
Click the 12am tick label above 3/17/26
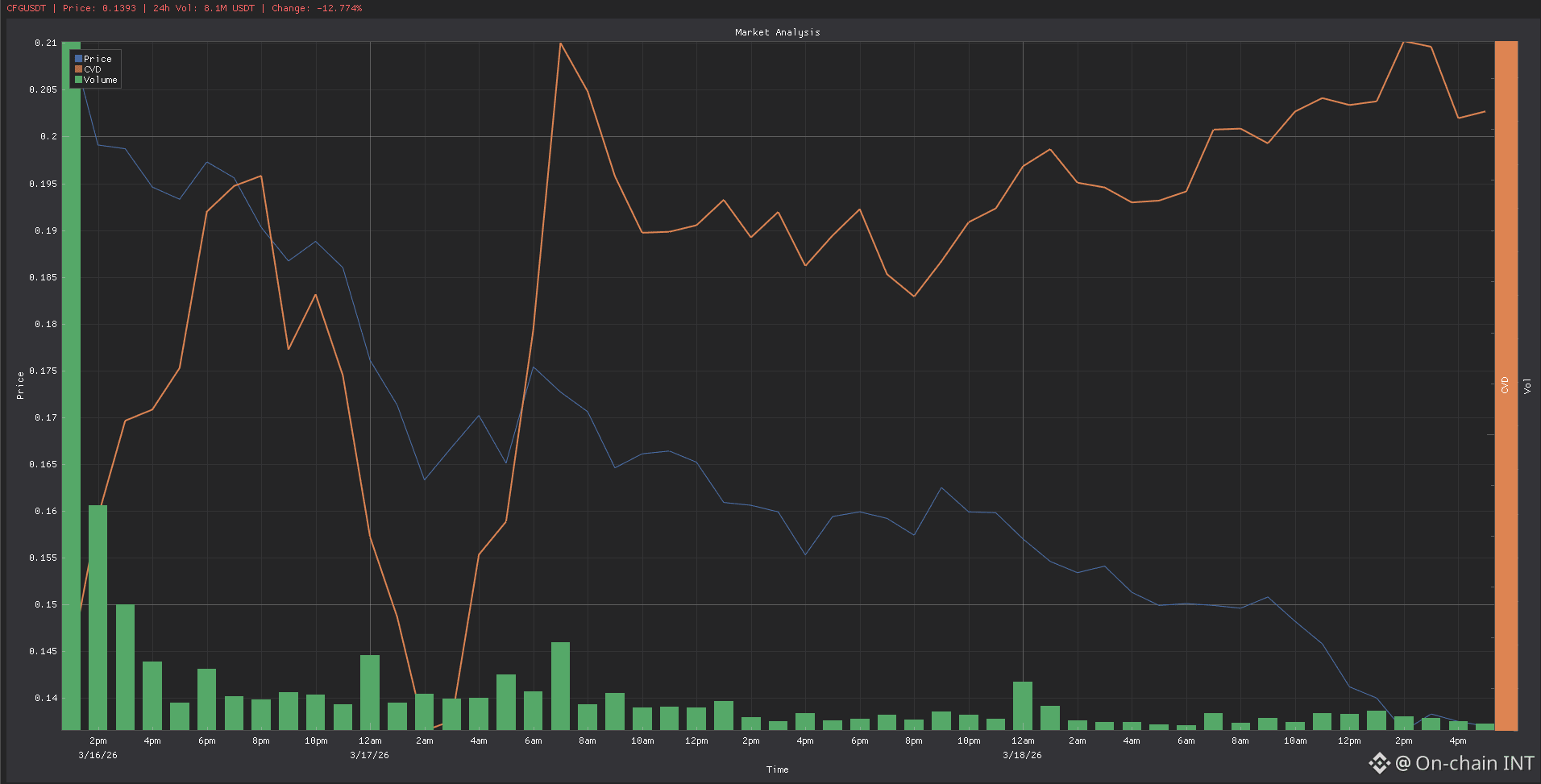click(370, 740)
